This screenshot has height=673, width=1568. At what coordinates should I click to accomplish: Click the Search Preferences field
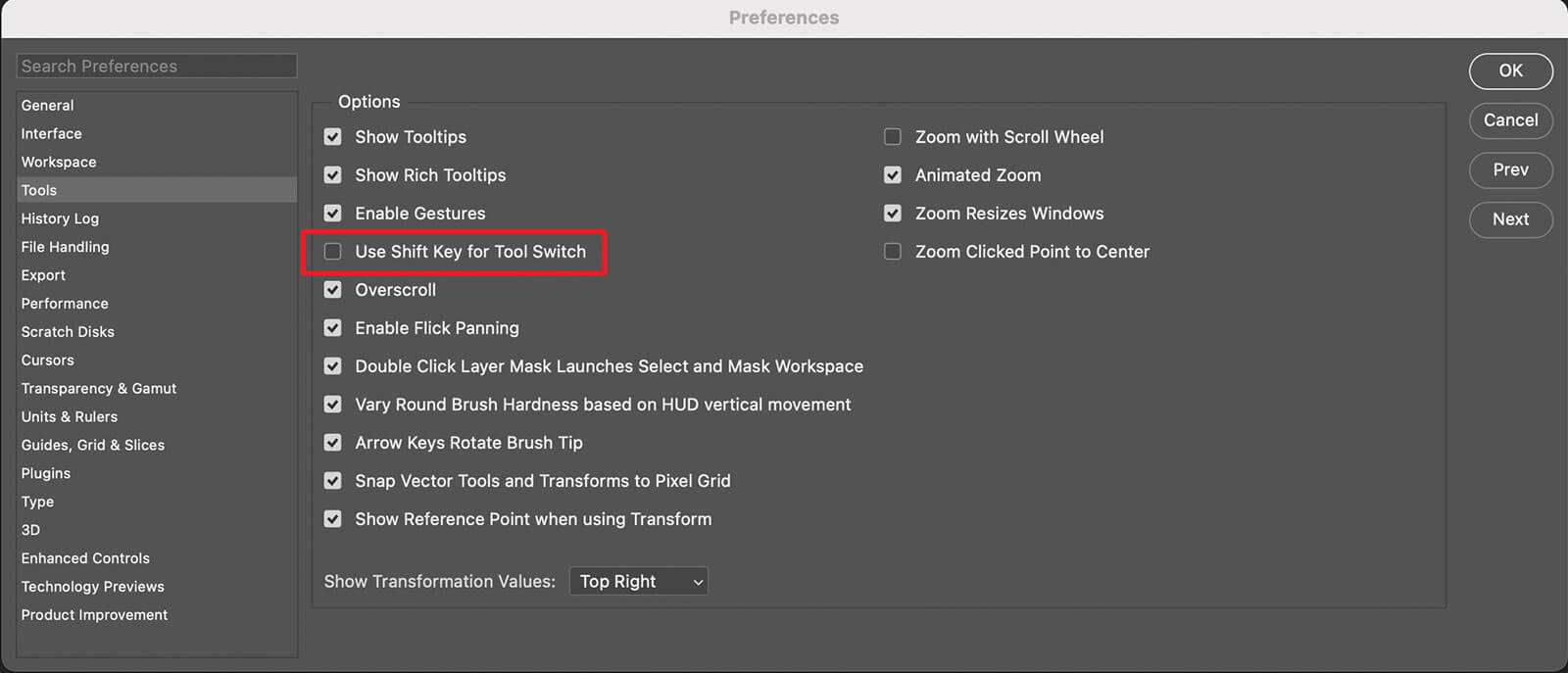point(157,66)
